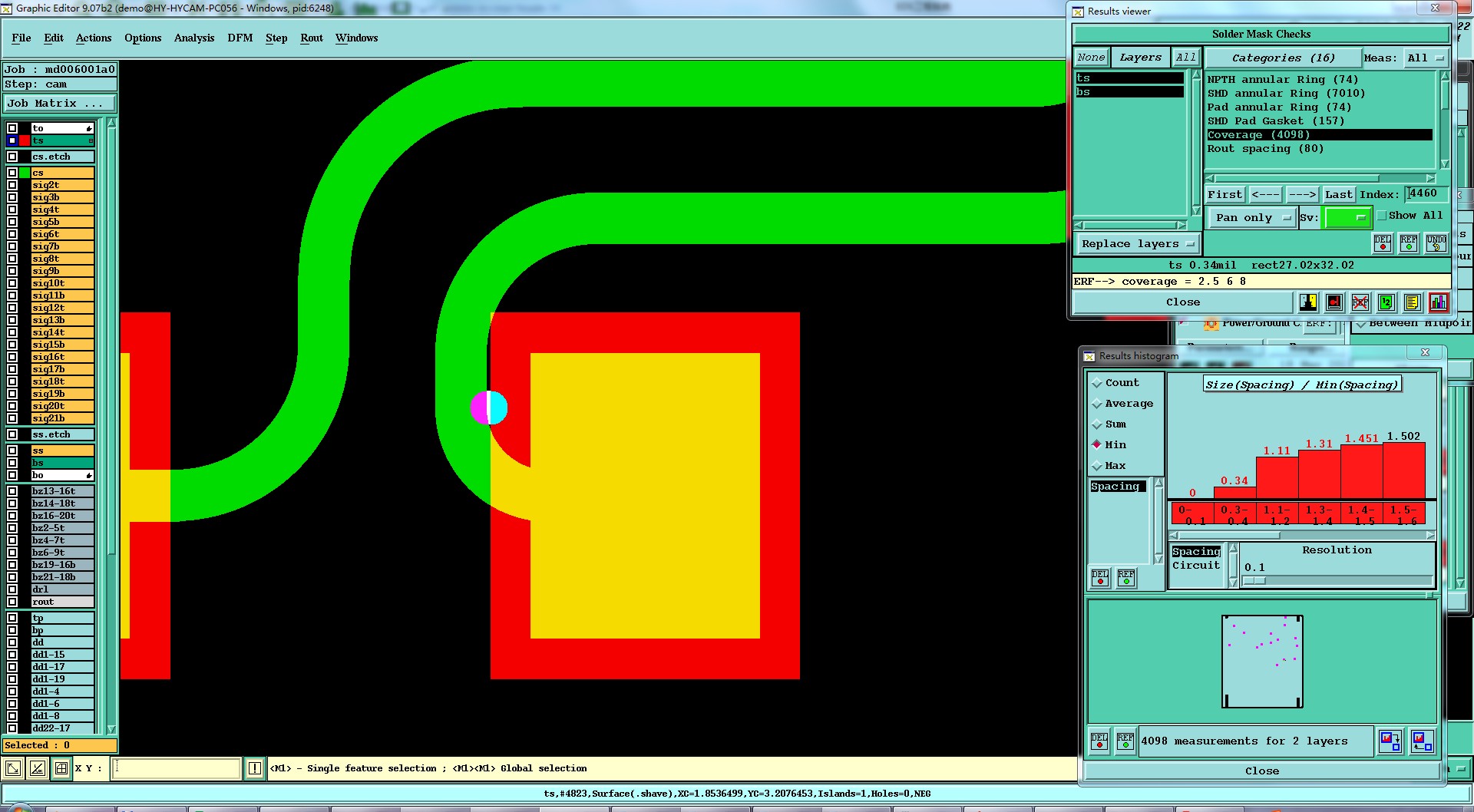
Task: Click the Index number field
Action: [1426, 194]
